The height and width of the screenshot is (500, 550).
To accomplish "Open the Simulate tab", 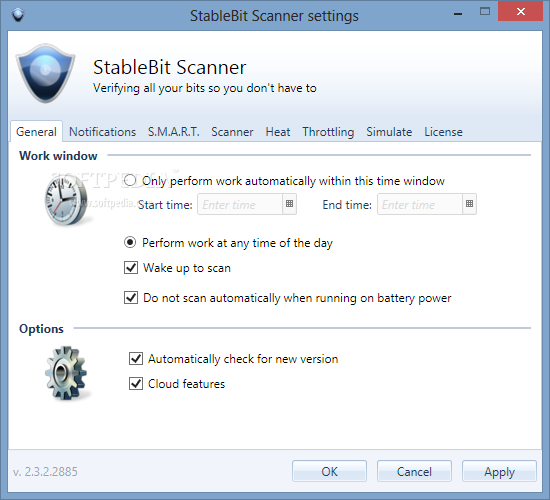I will (389, 132).
